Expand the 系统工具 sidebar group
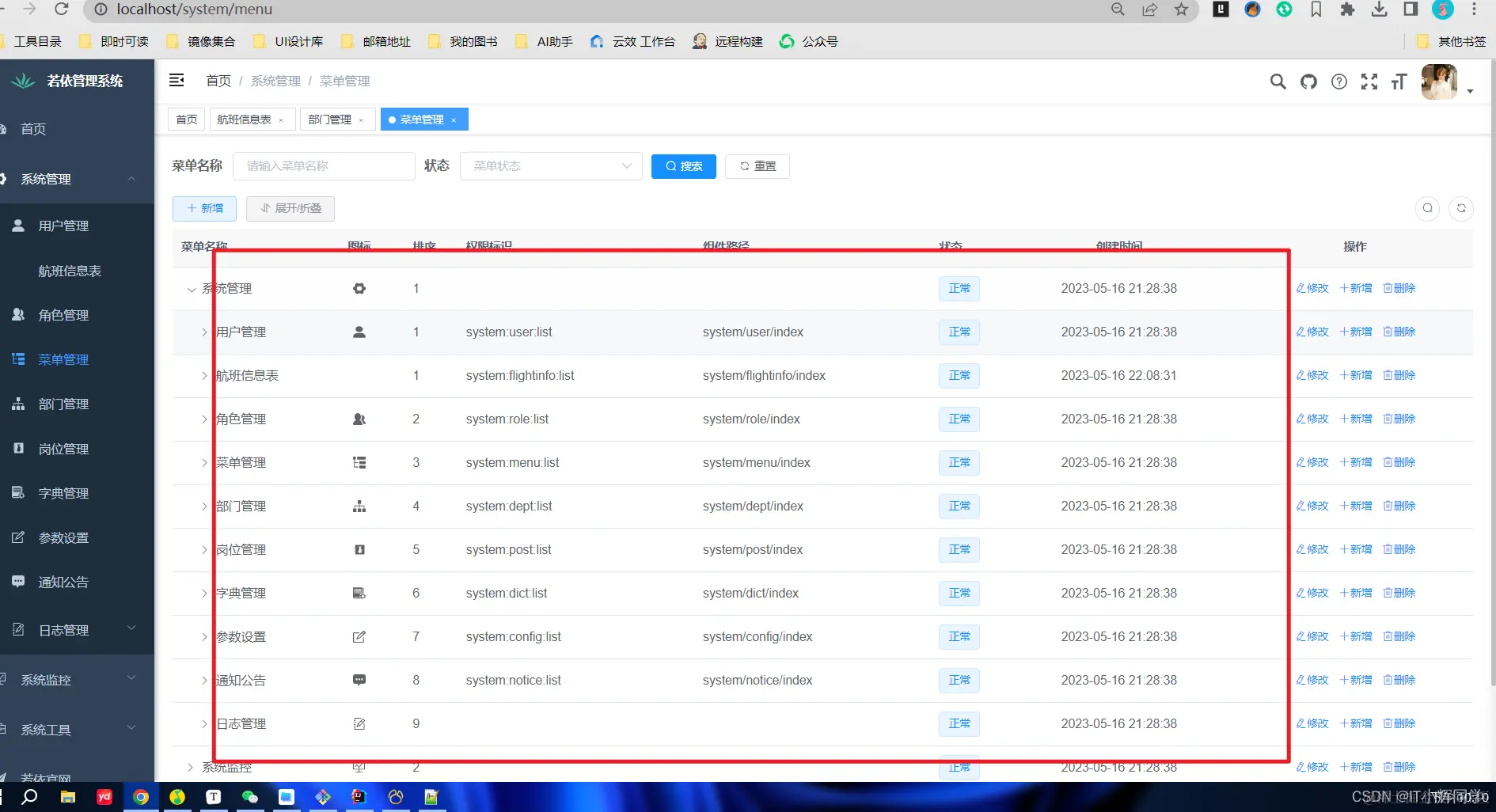 click(x=77, y=729)
